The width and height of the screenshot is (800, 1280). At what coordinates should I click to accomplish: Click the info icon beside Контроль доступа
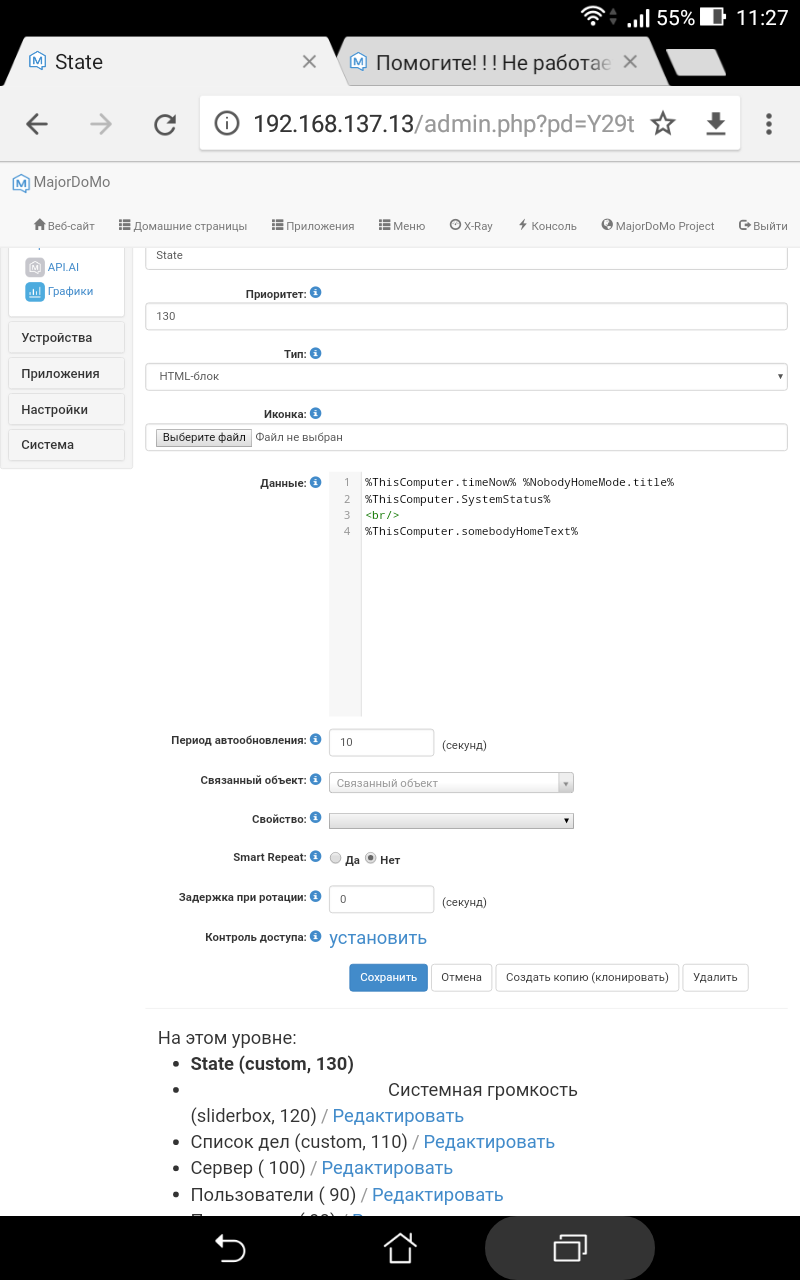click(x=315, y=936)
